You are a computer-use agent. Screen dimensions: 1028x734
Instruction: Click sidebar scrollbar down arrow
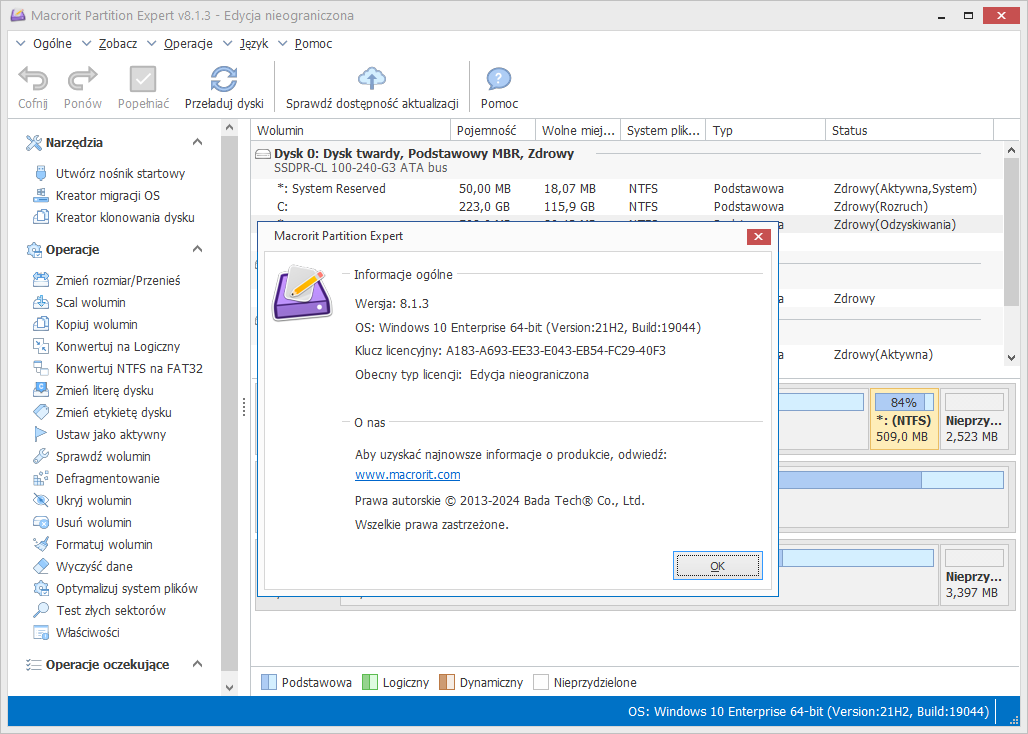[229, 687]
